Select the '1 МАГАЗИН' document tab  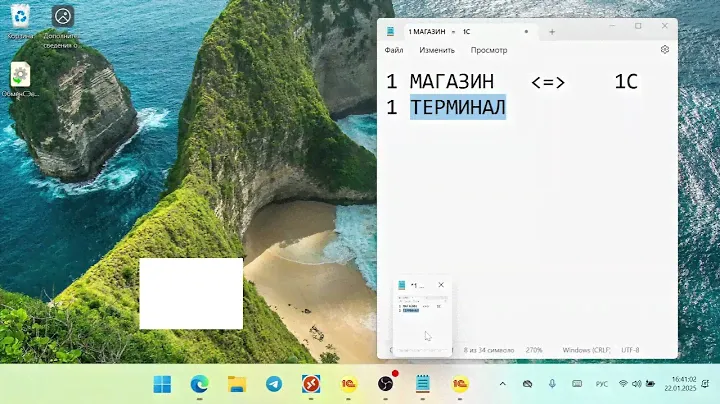[x=430, y=31]
